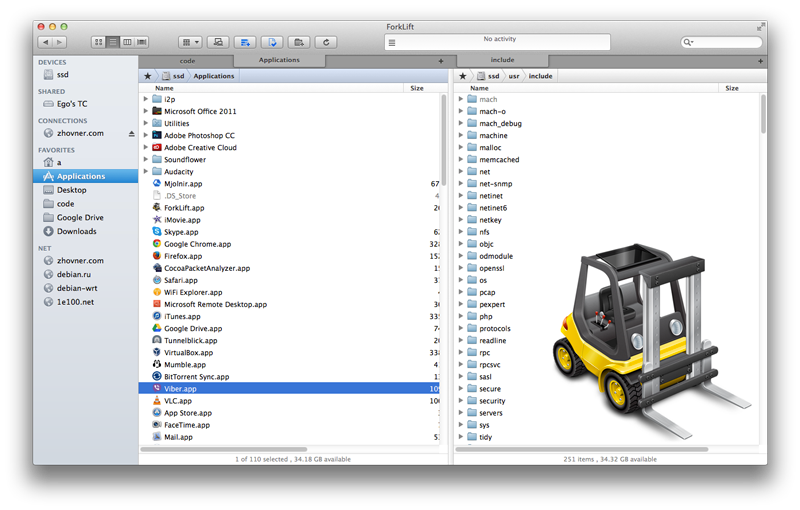Screen dimensions: 800x510
Task: Eject the zhovner.com connection
Action: (x=132, y=134)
